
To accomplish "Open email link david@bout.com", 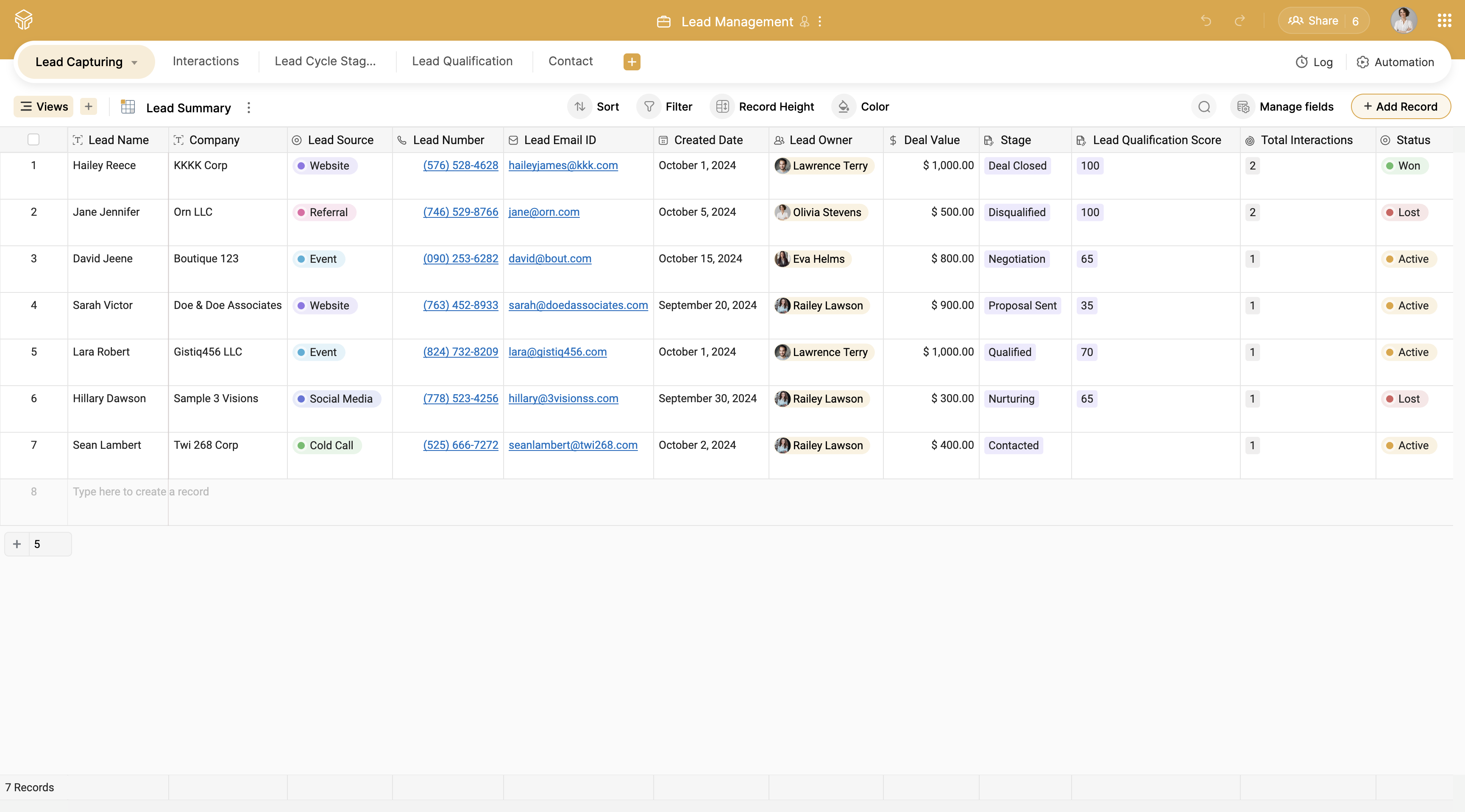I will tap(550, 259).
